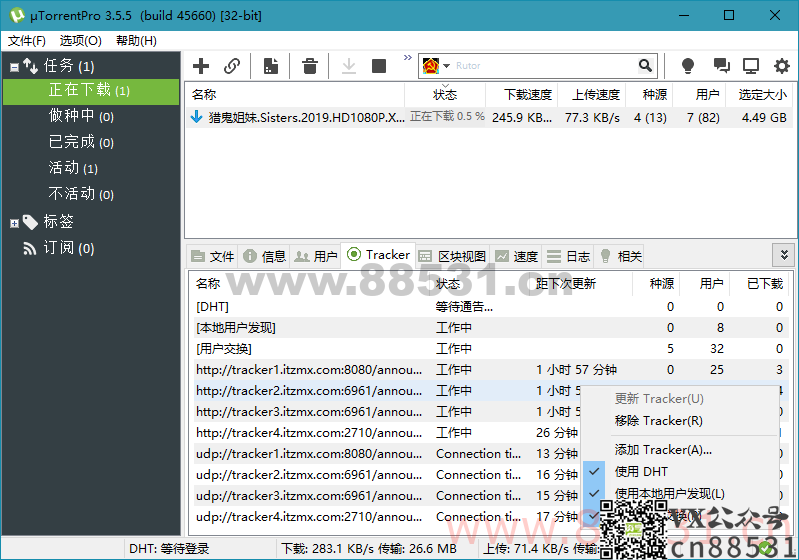Sort torrents by 上传速度 column header
This screenshot has width=799, height=560.
pyautogui.click(x=592, y=95)
